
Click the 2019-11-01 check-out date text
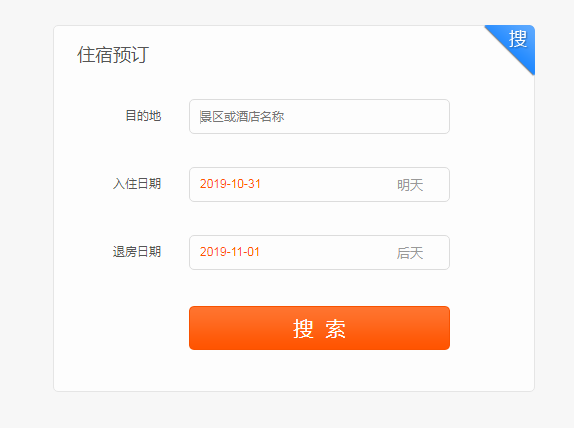[230, 252]
